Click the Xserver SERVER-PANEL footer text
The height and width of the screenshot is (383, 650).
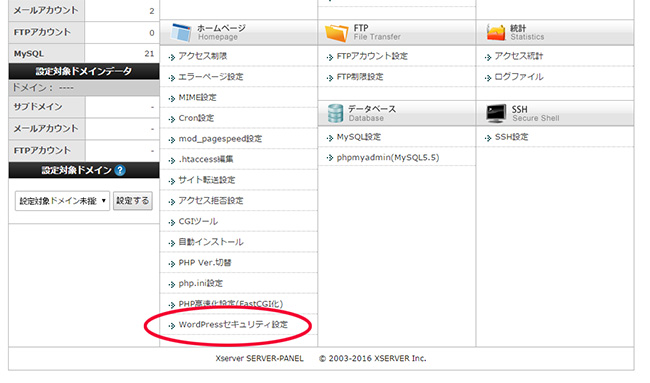260,359
